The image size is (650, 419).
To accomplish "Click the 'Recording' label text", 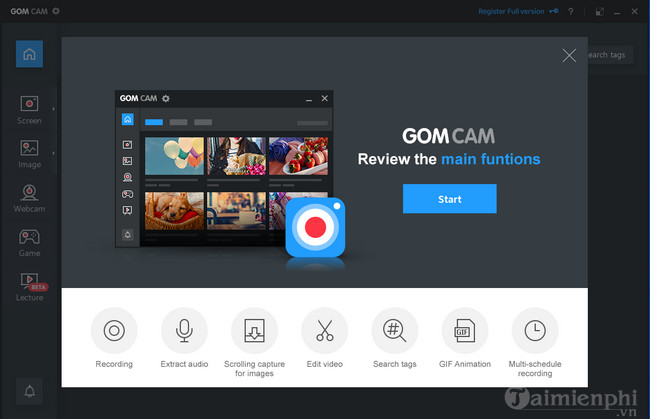I will pyautogui.click(x=114, y=364).
